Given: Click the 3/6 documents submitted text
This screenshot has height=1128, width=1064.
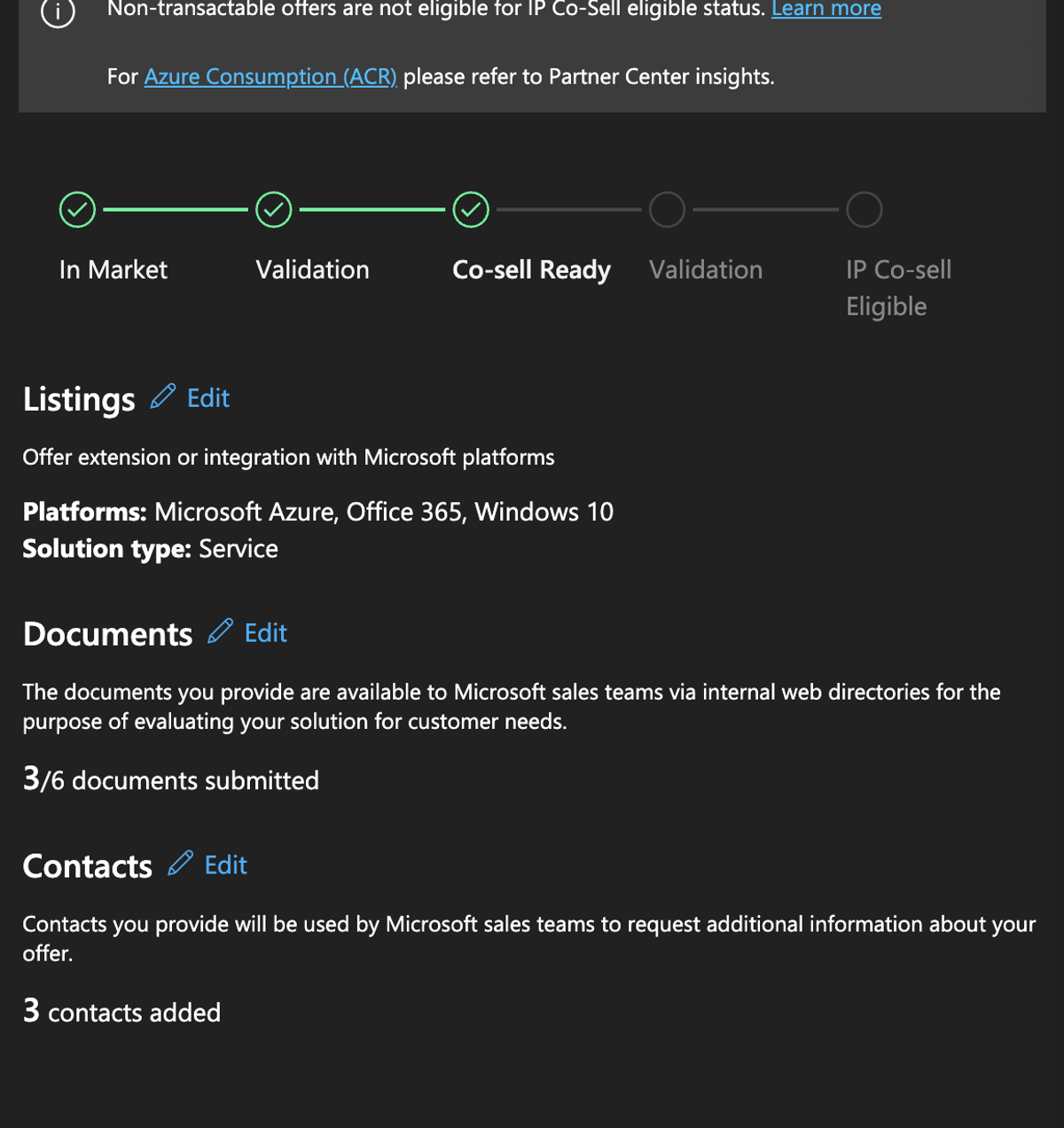Looking at the screenshot, I should [x=170, y=779].
